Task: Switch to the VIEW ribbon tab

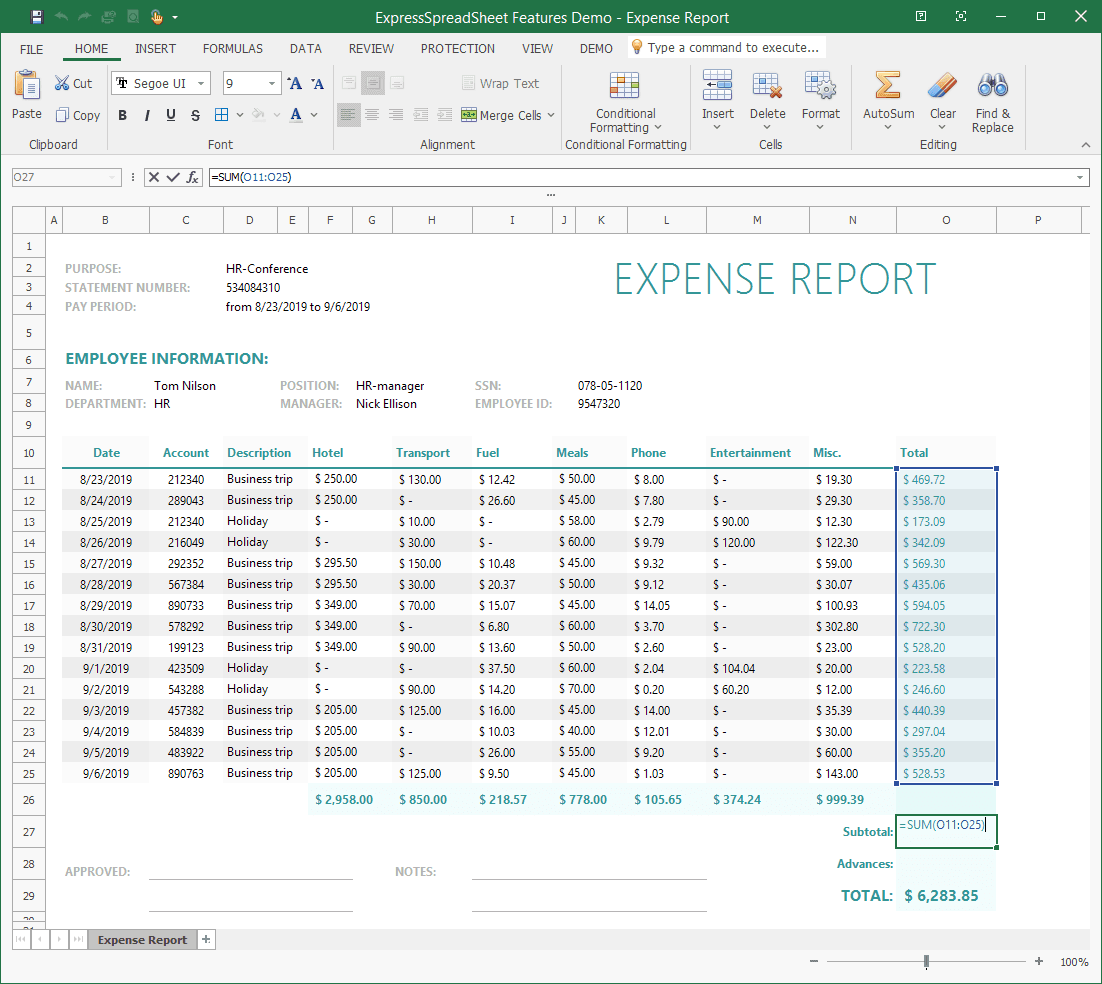Action: [537, 48]
